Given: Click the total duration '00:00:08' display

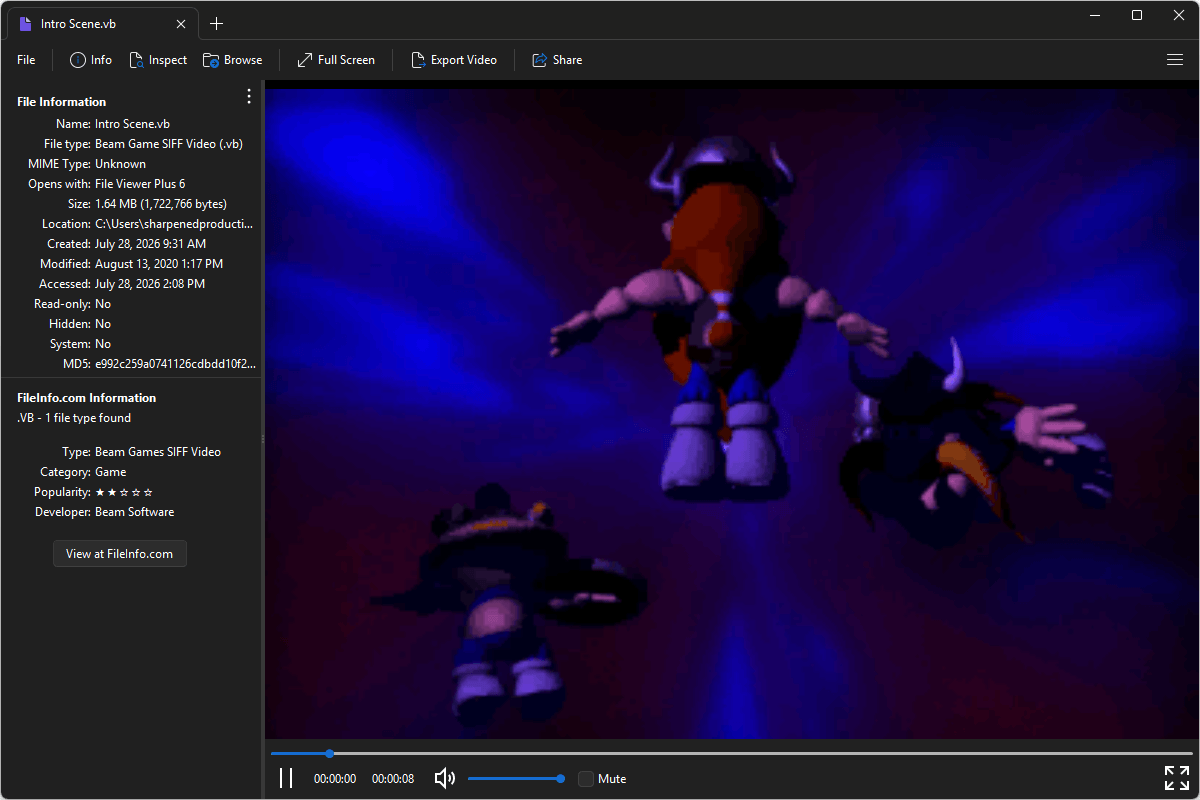Looking at the screenshot, I should (x=393, y=779).
